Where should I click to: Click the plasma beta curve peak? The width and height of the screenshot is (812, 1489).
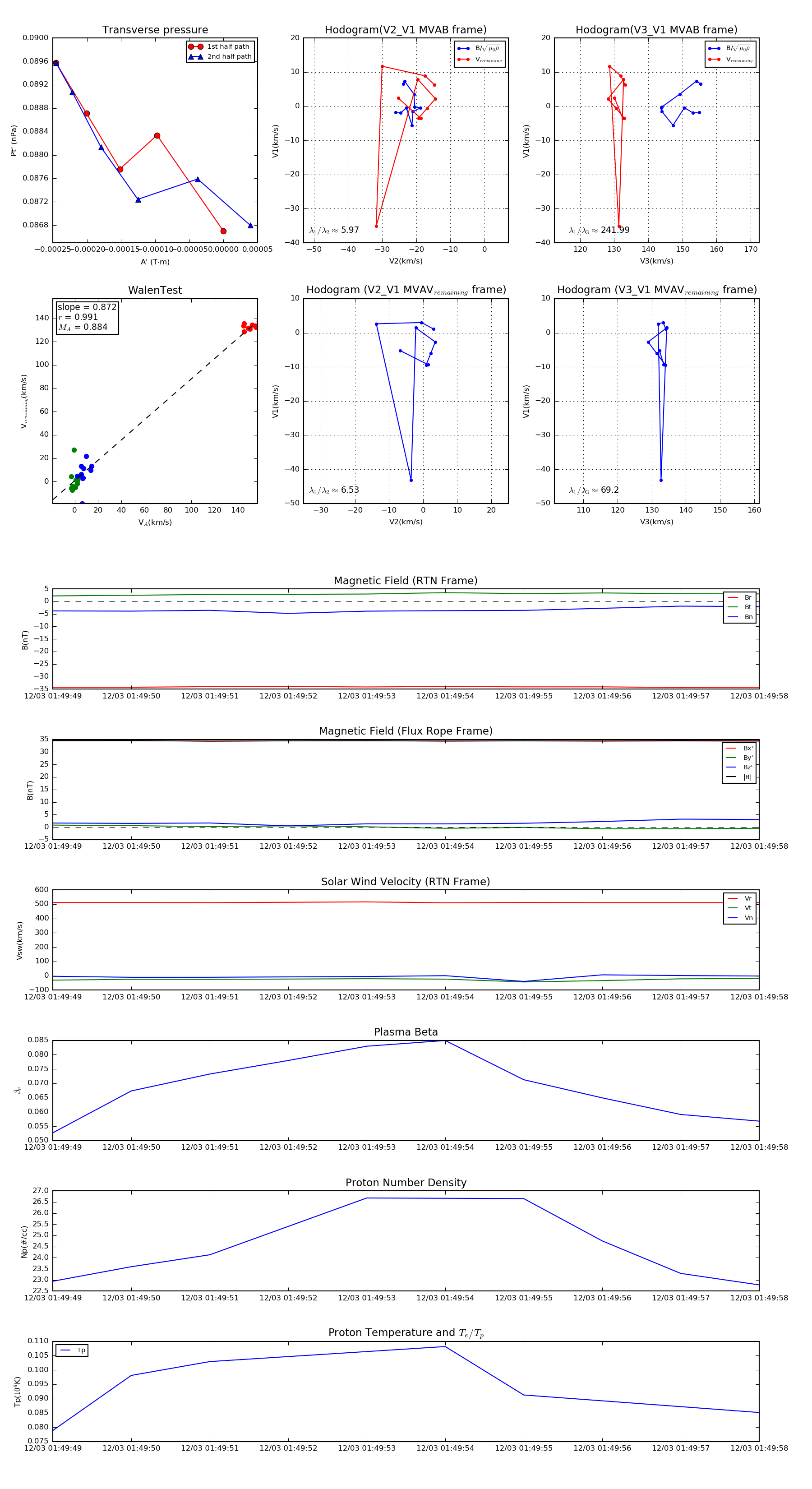tap(445, 1041)
